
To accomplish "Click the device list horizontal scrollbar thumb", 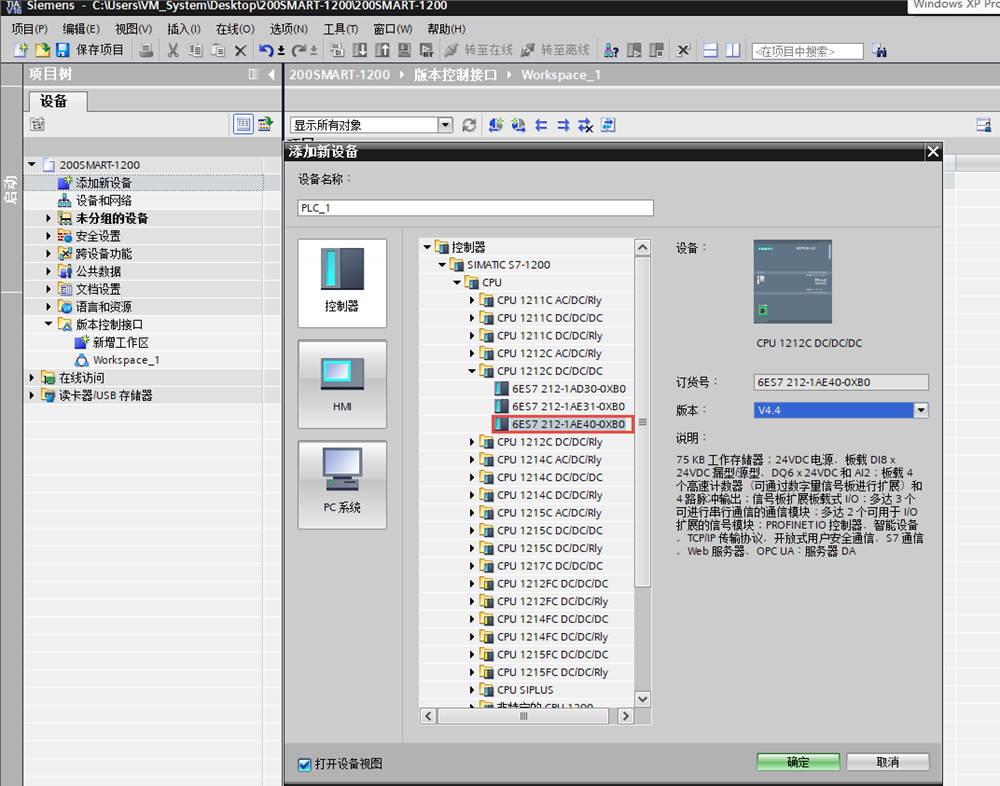I will pyautogui.click(x=523, y=716).
